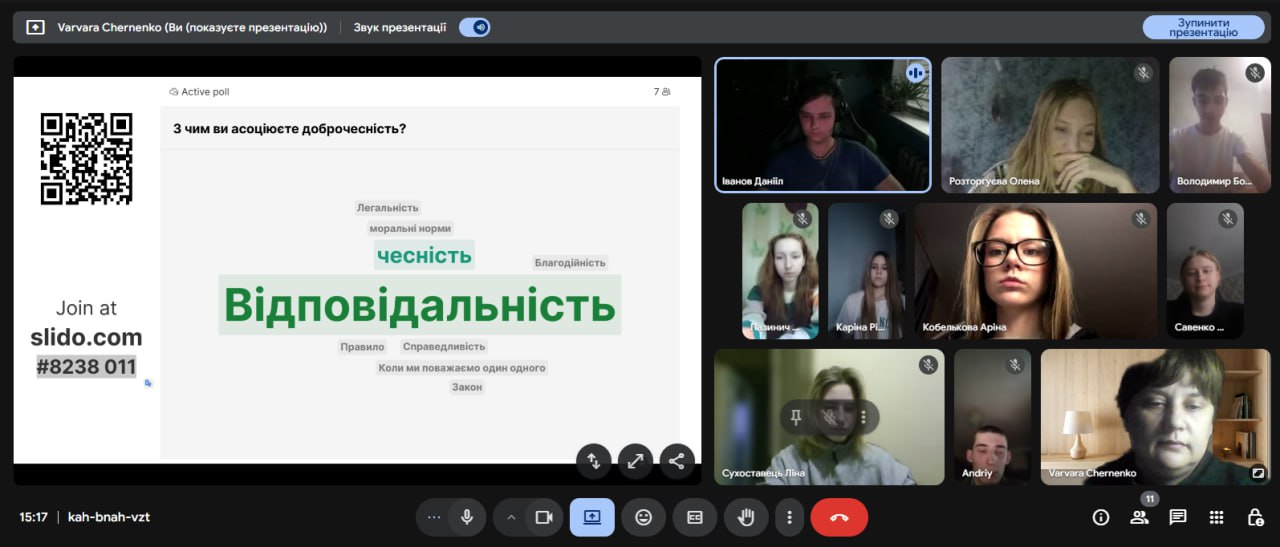Open the emoji reactions button
1280x547 pixels.
[643, 517]
